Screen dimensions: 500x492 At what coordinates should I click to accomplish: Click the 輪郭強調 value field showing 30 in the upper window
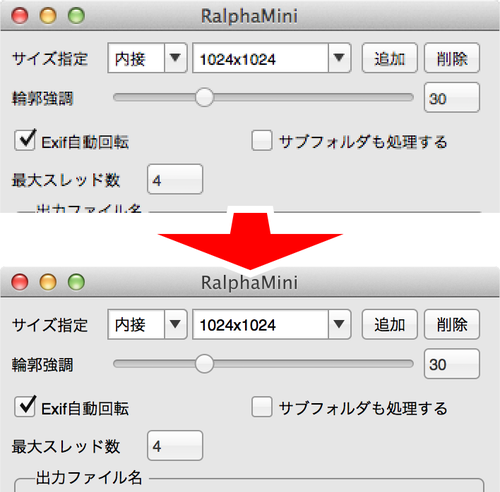coord(452,98)
